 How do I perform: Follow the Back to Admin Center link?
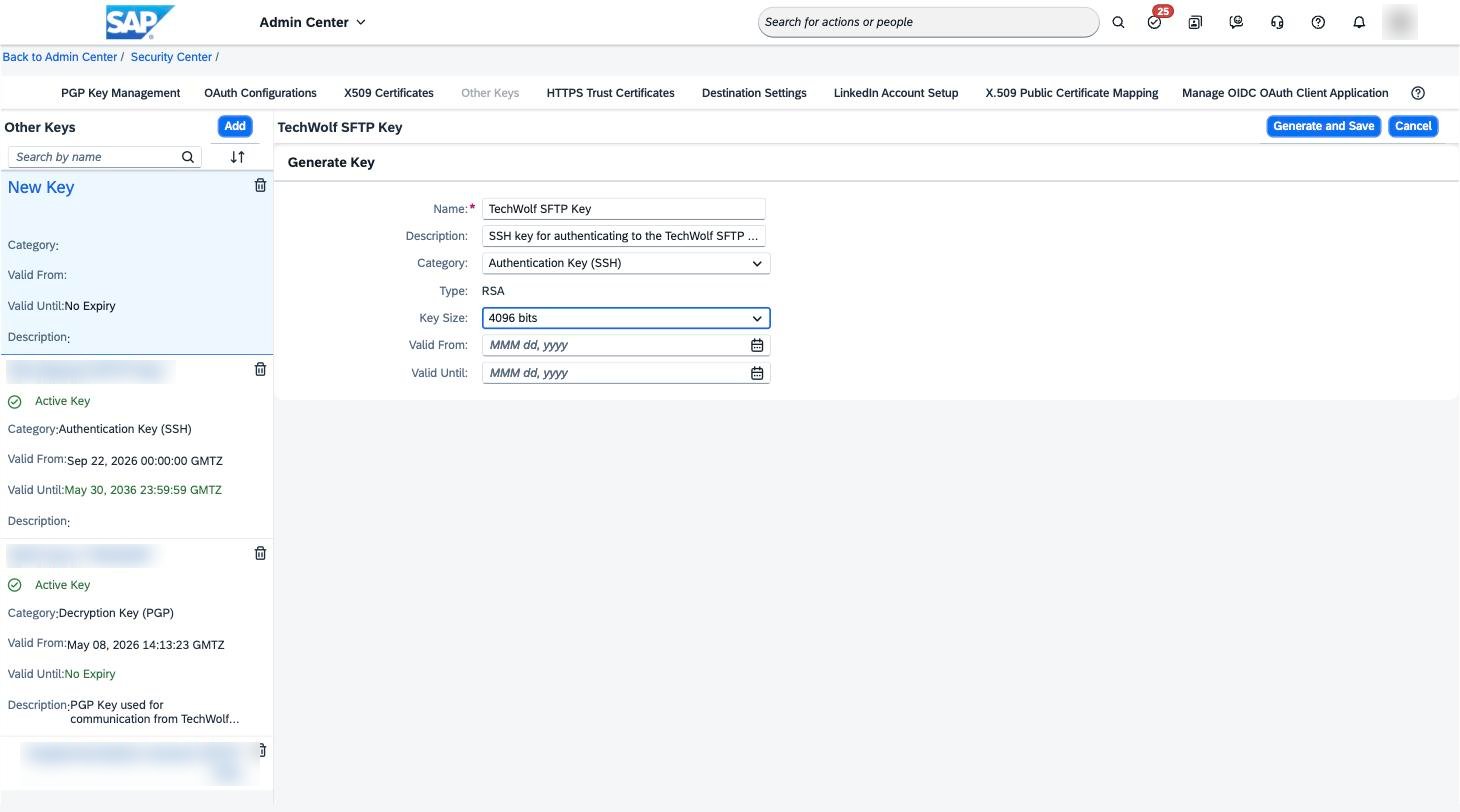tap(60, 57)
